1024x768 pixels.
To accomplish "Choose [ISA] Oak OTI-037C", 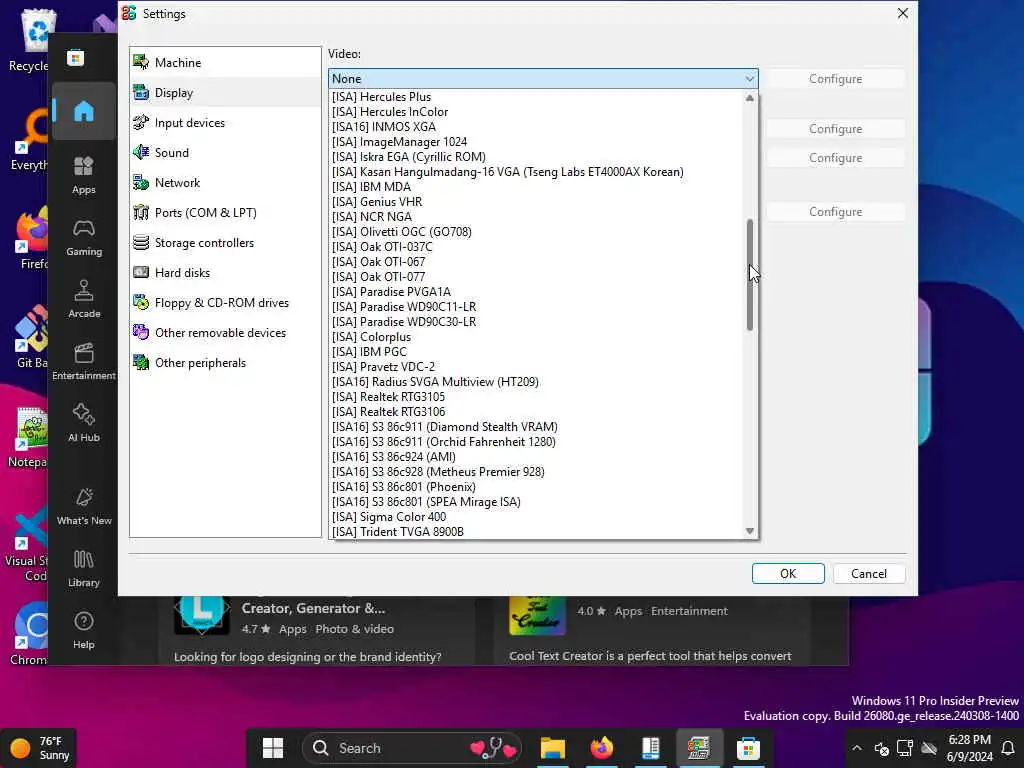I will 536,247.
